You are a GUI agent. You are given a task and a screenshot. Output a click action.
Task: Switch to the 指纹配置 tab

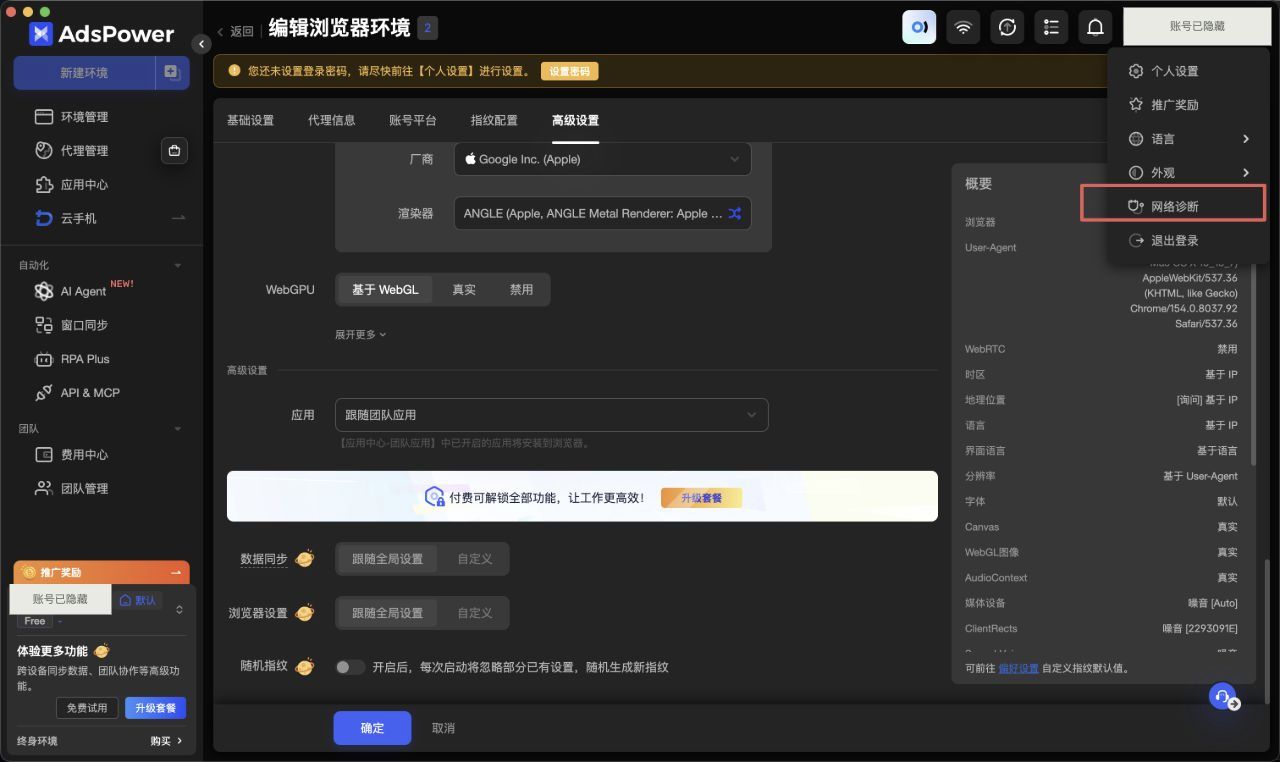point(494,121)
